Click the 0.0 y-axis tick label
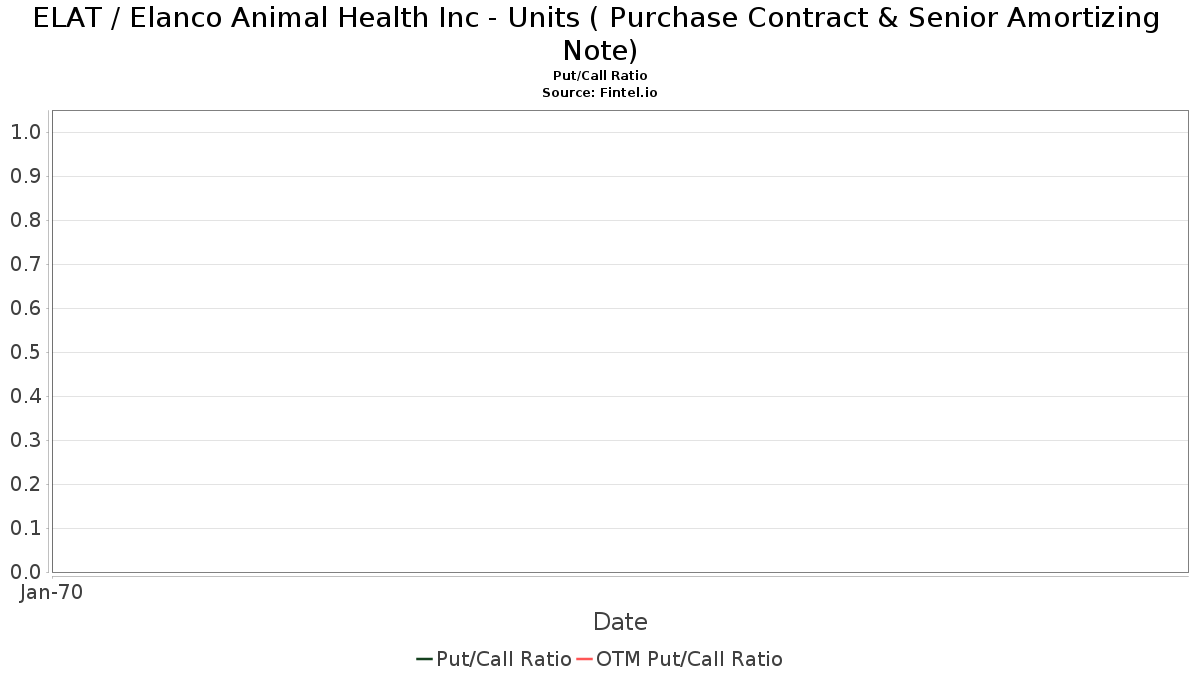1200x675 pixels. (x=25, y=572)
